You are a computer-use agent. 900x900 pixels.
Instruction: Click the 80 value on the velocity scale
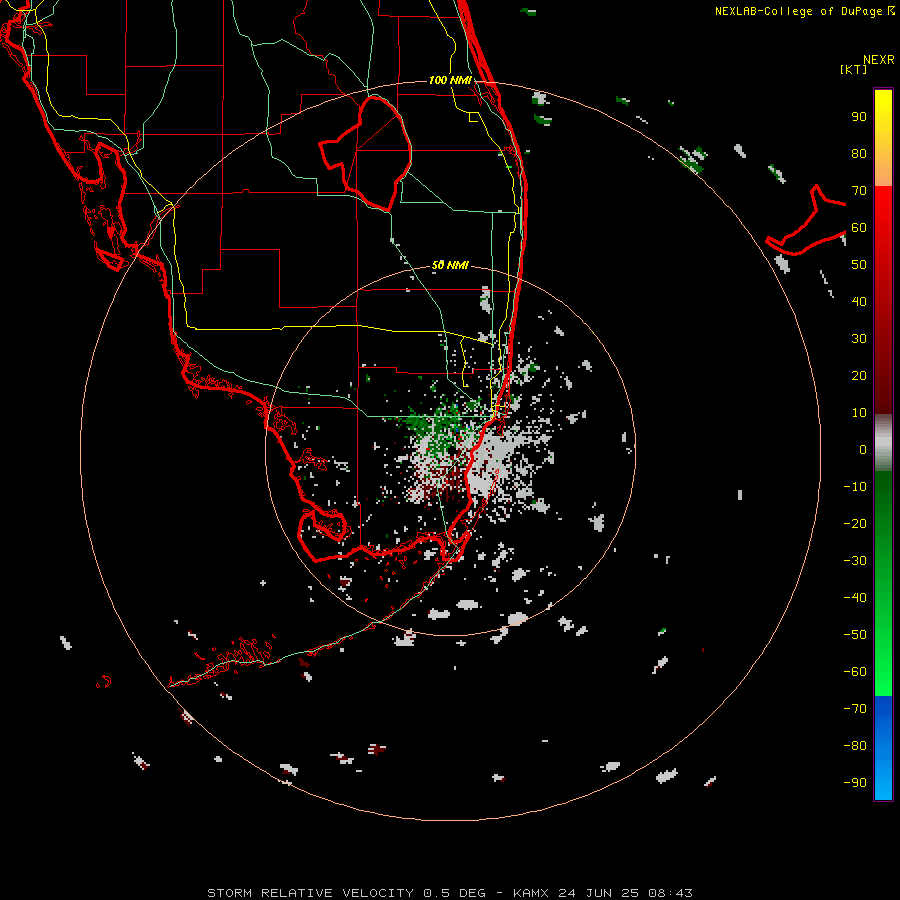coord(859,154)
